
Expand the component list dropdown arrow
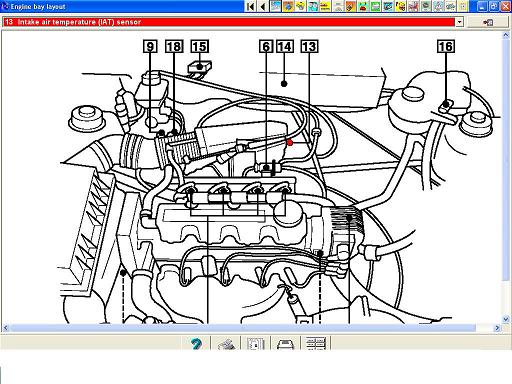pyautogui.click(x=459, y=22)
